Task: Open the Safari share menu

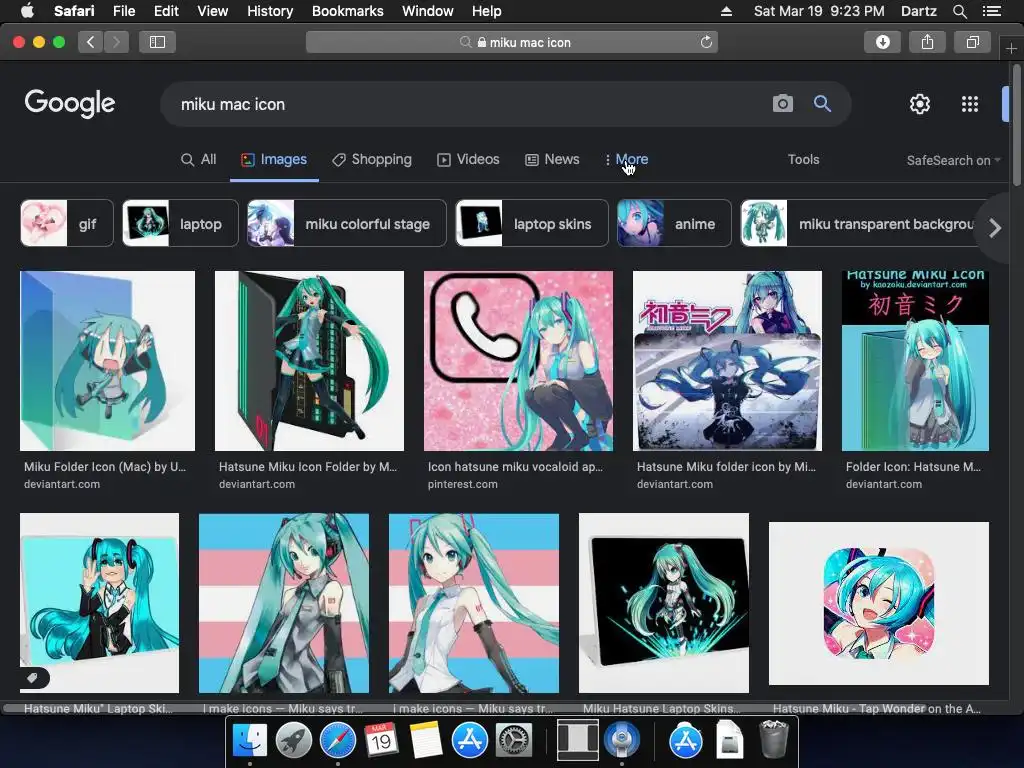Action: click(x=927, y=42)
